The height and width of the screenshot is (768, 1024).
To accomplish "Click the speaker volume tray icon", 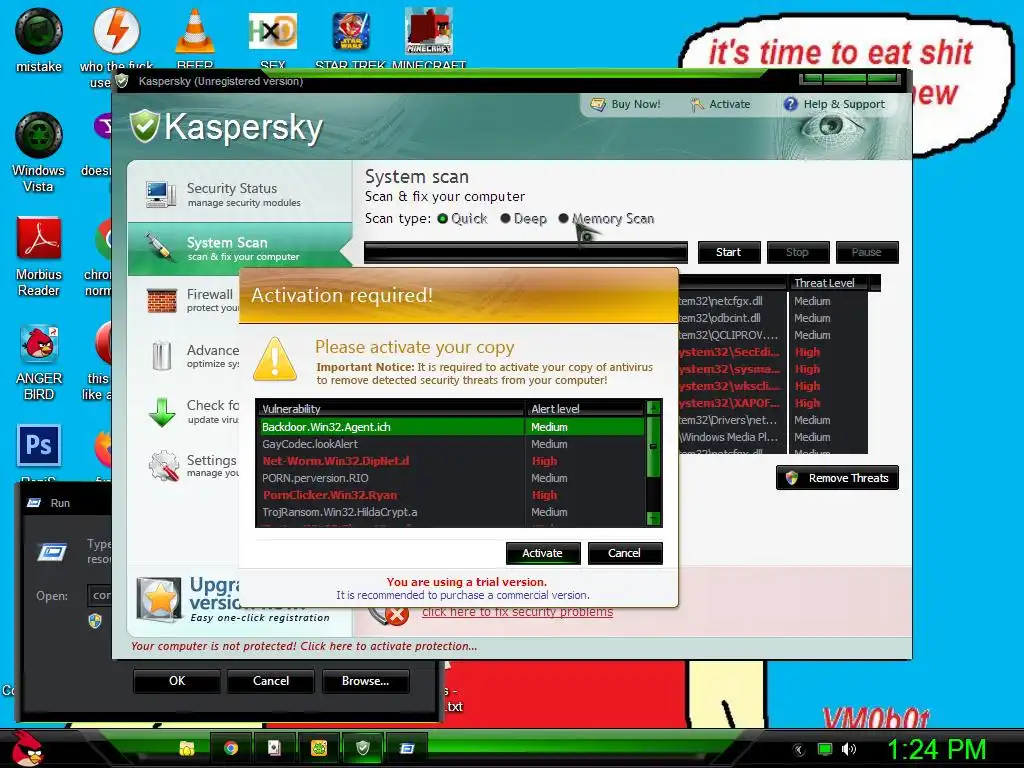I will [x=849, y=750].
